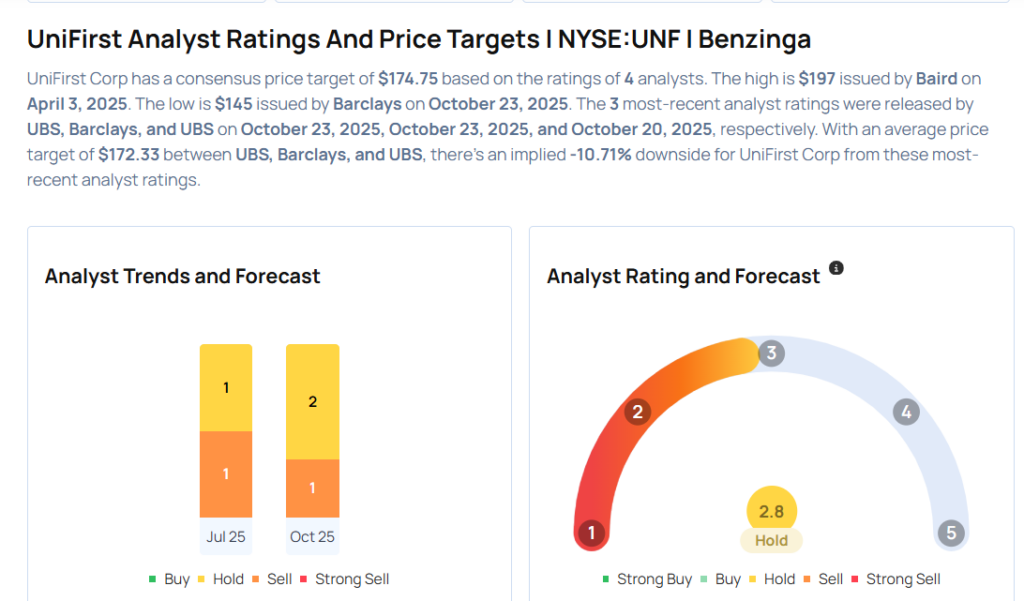Click the Hold badge under the 2.8 score
The width and height of the screenshot is (1024, 601).
(771, 540)
